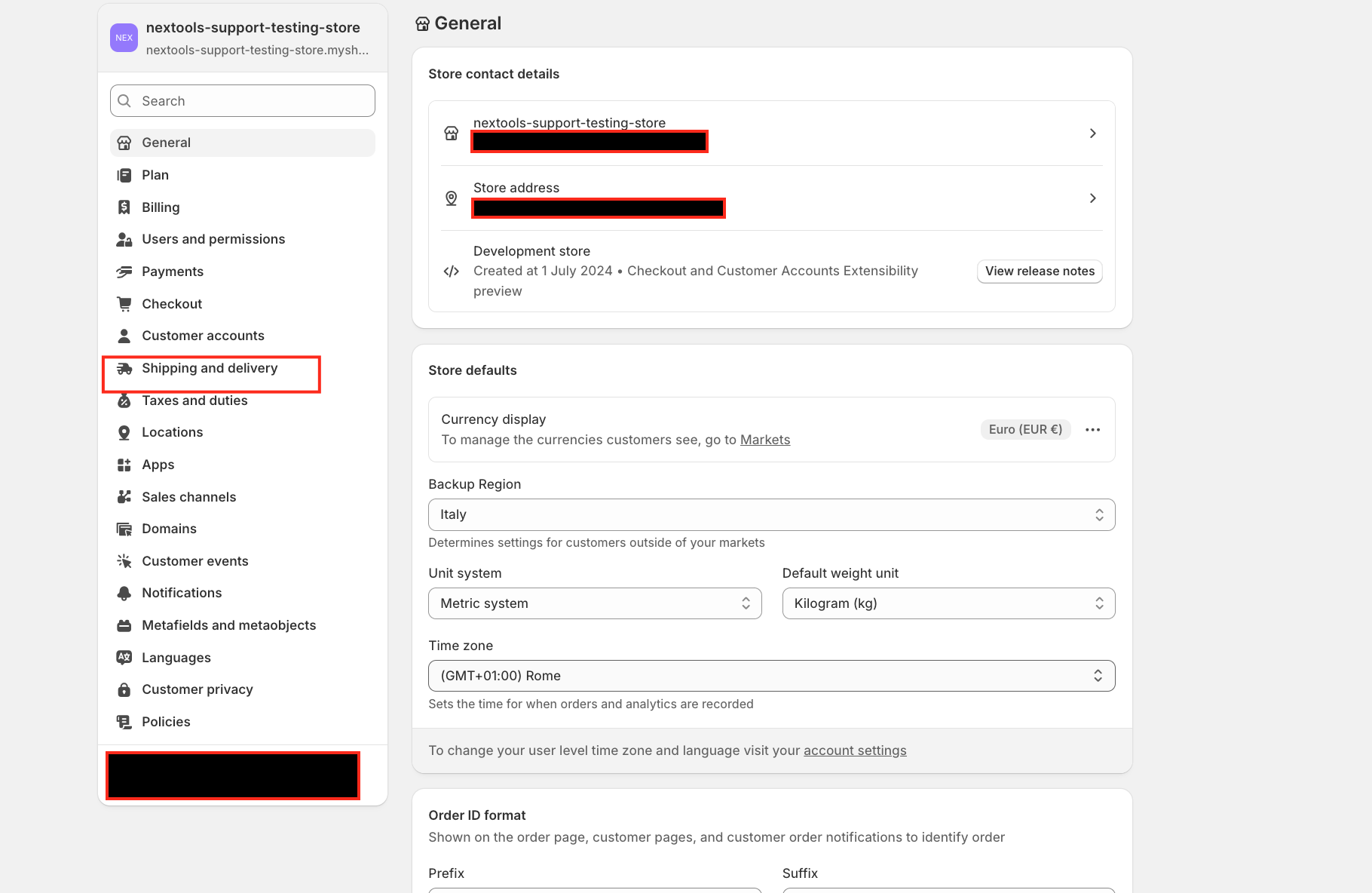
Task: Follow the Markets link
Action: (764, 440)
